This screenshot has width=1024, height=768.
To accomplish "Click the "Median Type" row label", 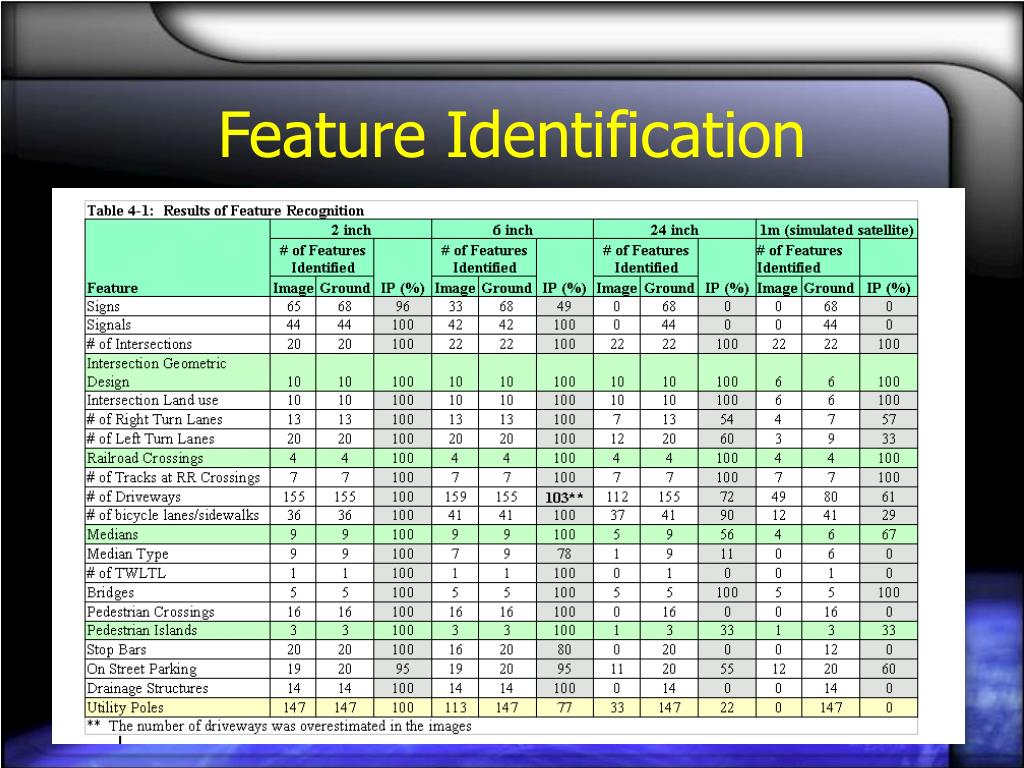I will point(127,554).
